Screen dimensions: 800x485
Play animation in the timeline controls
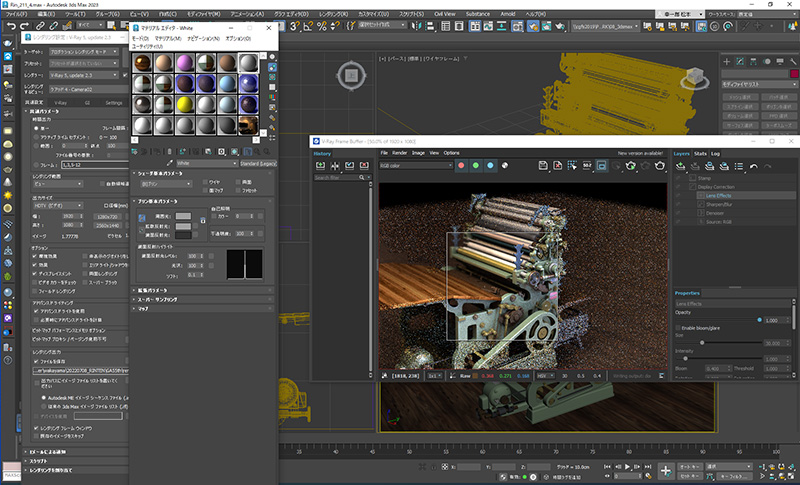coord(628,466)
